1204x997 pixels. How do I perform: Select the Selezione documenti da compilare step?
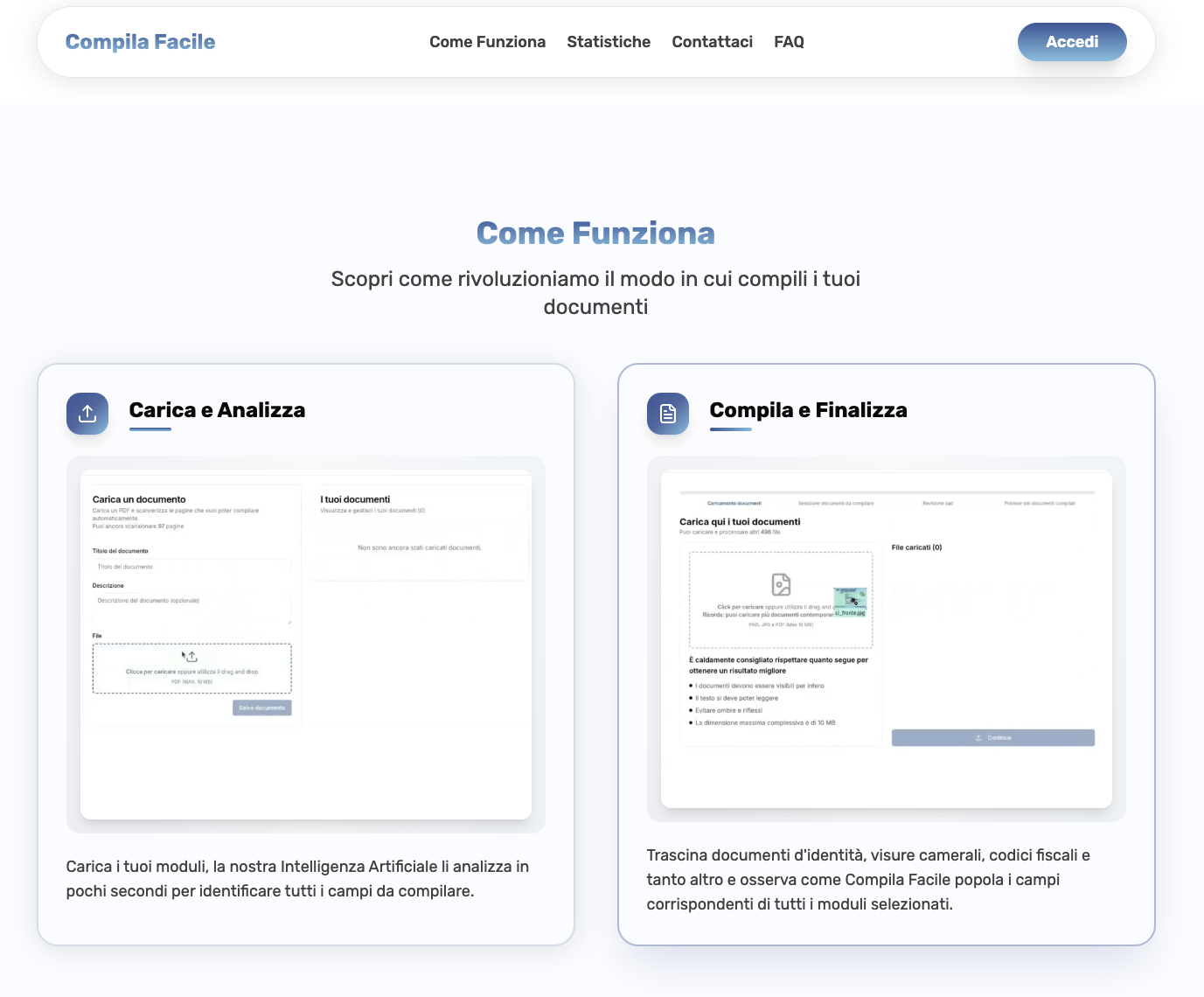point(836,503)
